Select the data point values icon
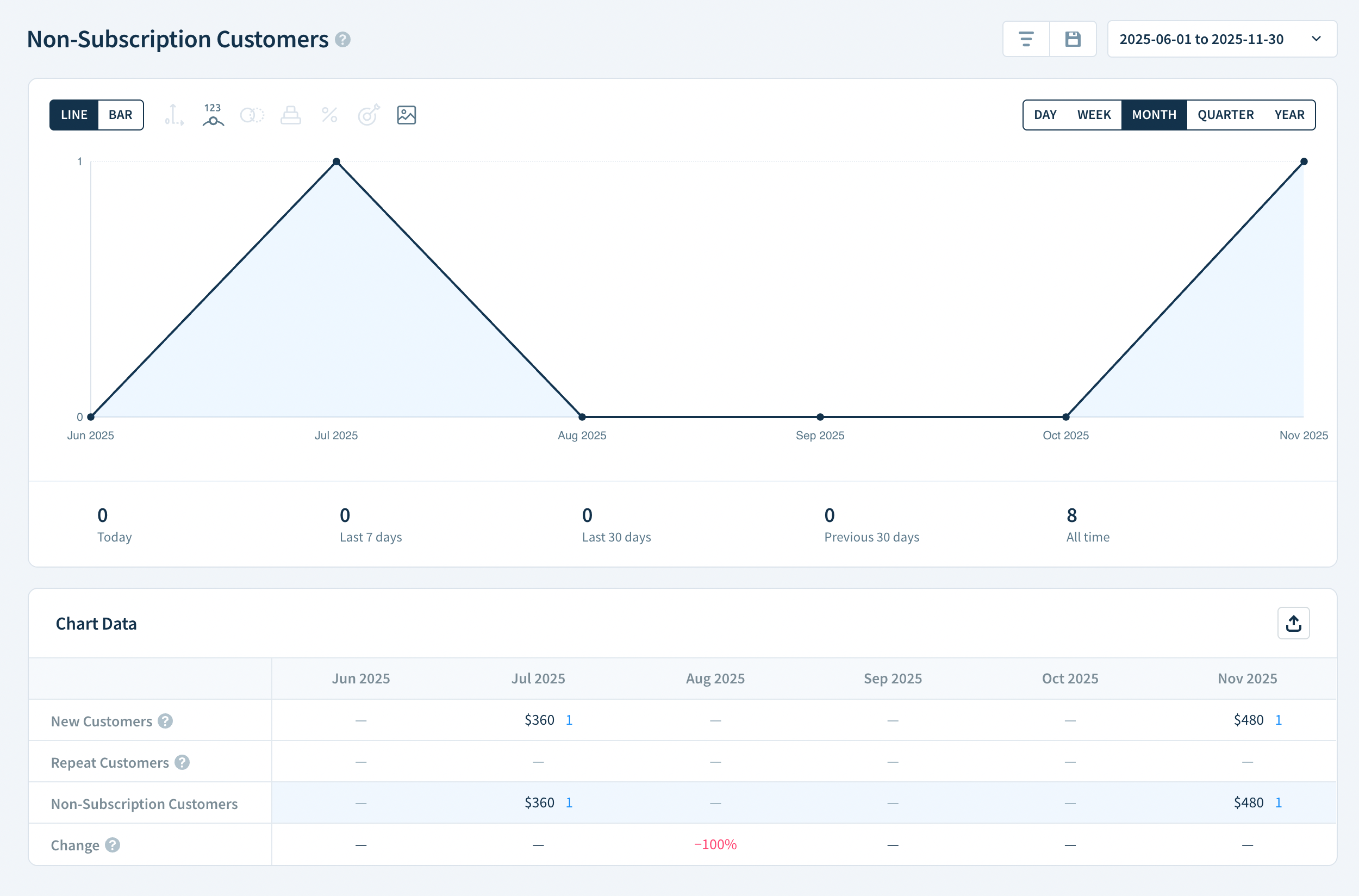Image resolution: width=1359 pixels, height=896 pixels. tap(212, 115)
